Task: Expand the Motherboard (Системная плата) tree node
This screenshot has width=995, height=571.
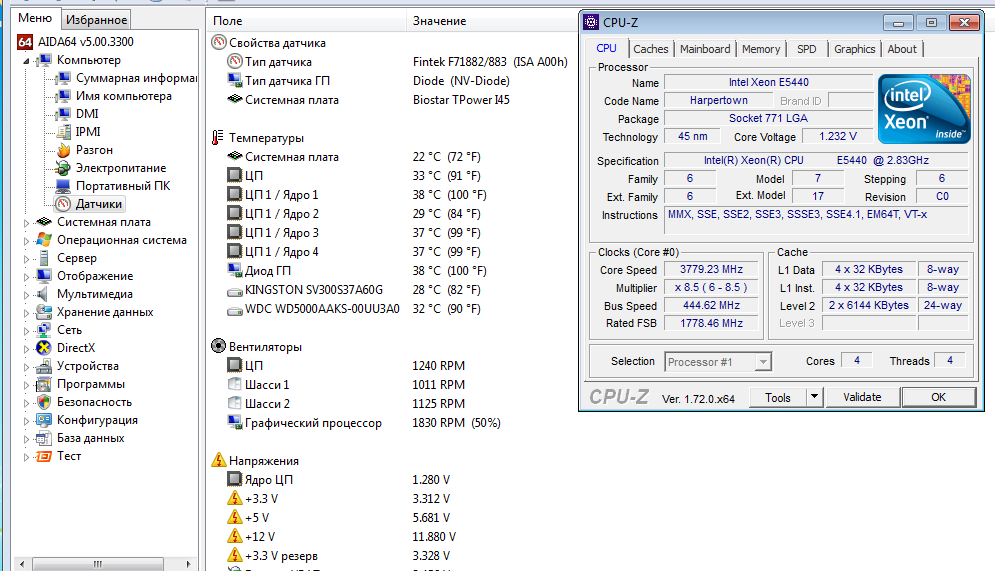Action: click(27, 222)
